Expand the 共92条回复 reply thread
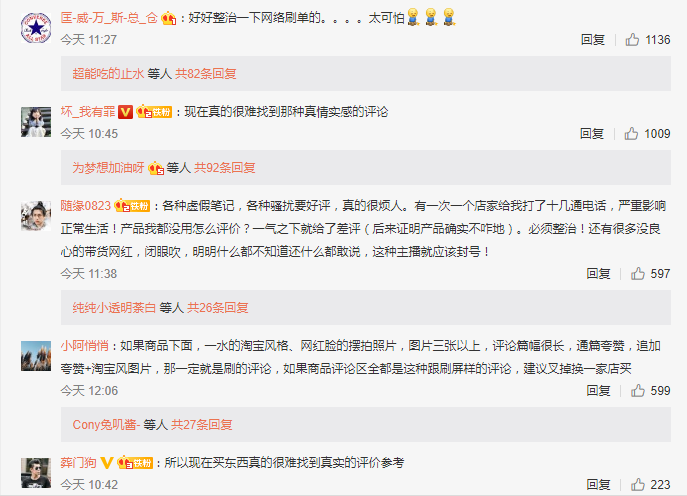687x496 pixels. [225, 168]
